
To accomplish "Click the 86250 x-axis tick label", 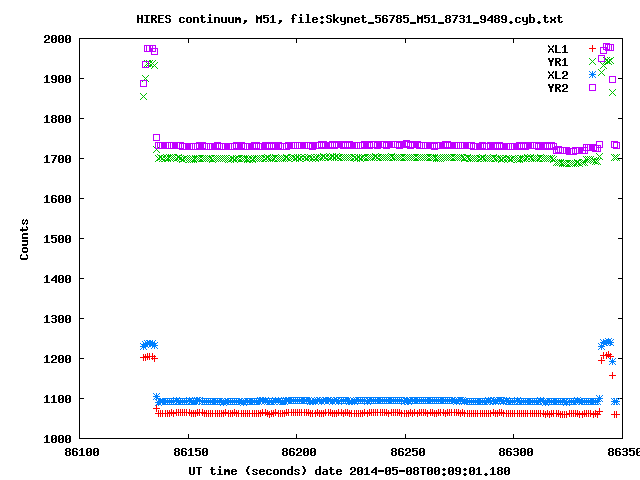I will pos(408,452).
